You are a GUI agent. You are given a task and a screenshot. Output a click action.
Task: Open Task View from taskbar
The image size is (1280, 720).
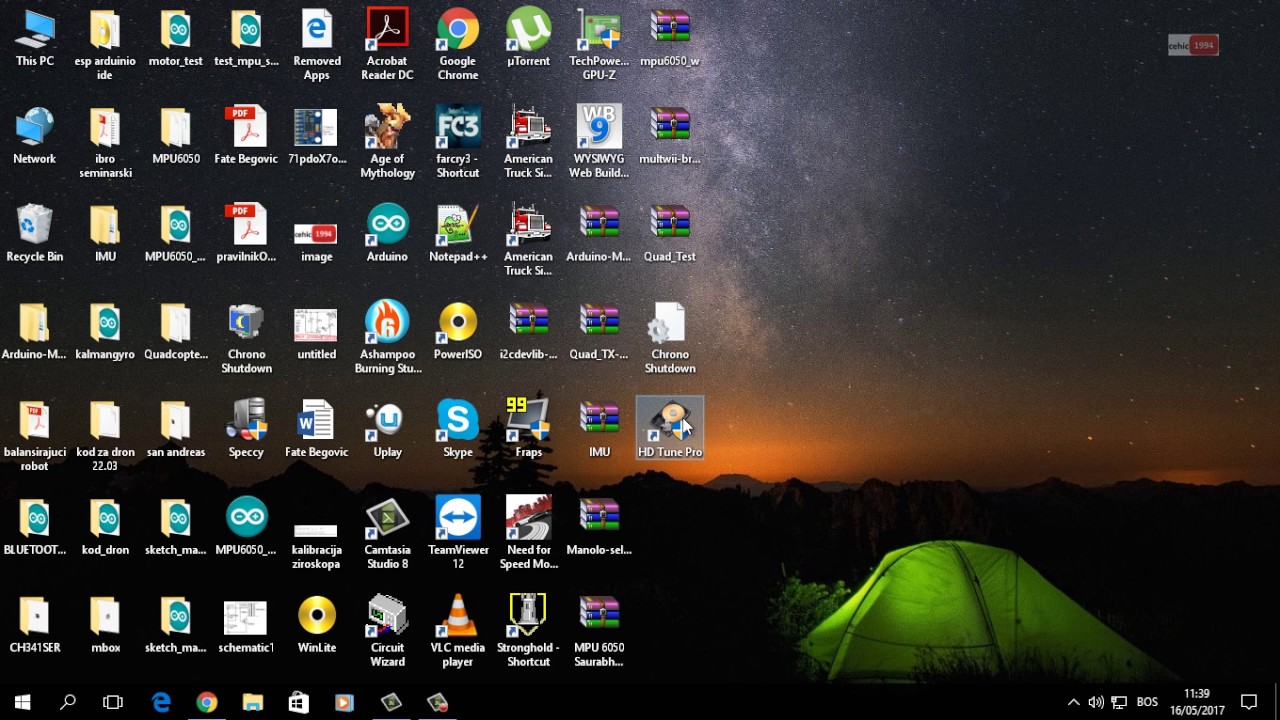[113, 702]
